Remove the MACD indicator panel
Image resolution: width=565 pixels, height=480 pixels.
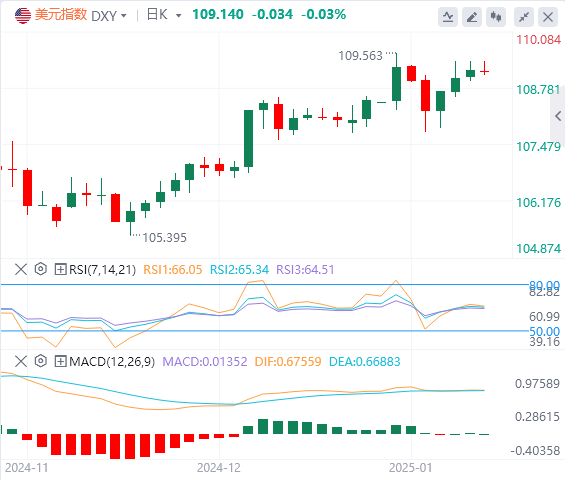pos(21,361)
